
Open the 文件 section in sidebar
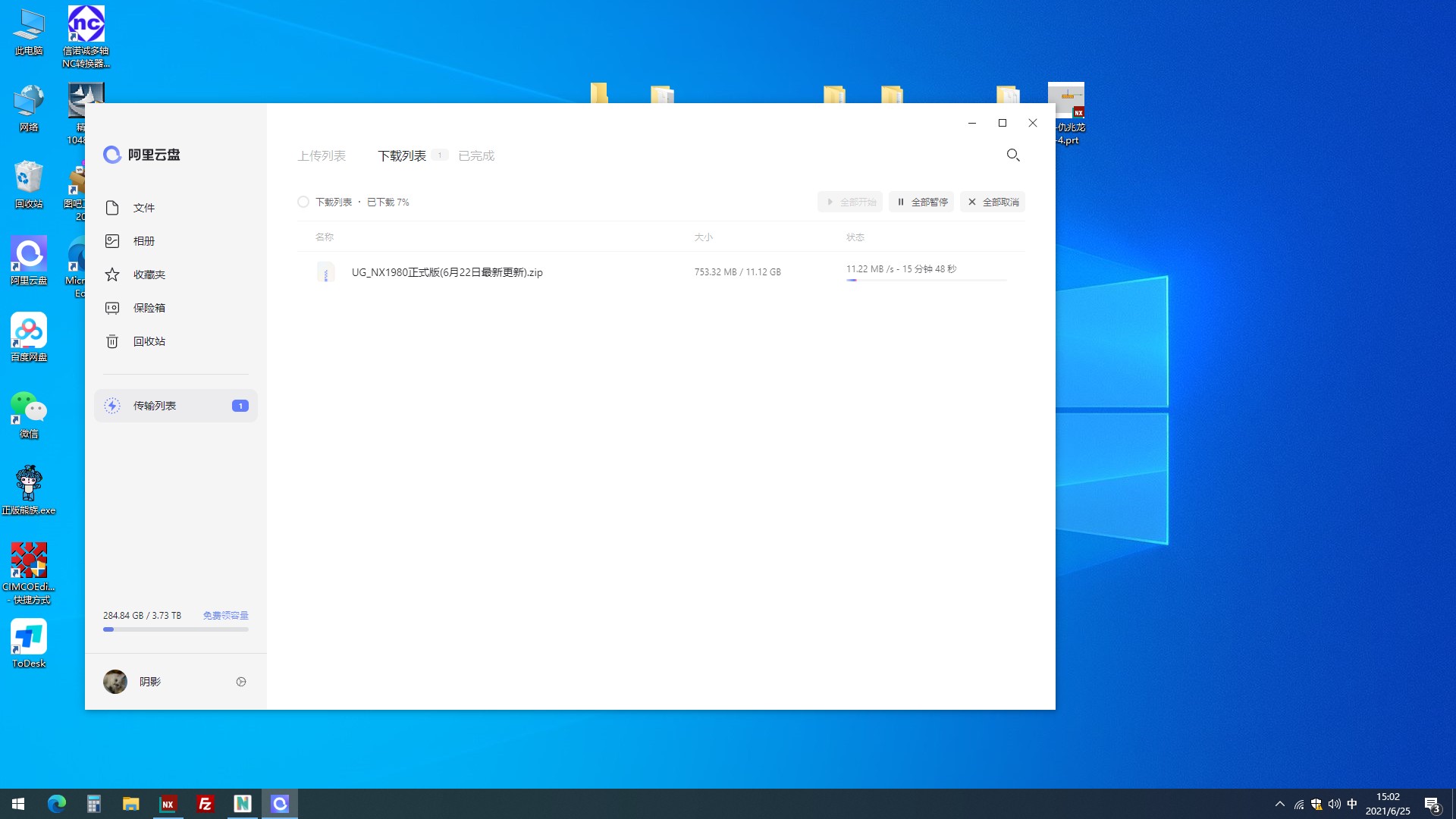[x=176, y=208]
